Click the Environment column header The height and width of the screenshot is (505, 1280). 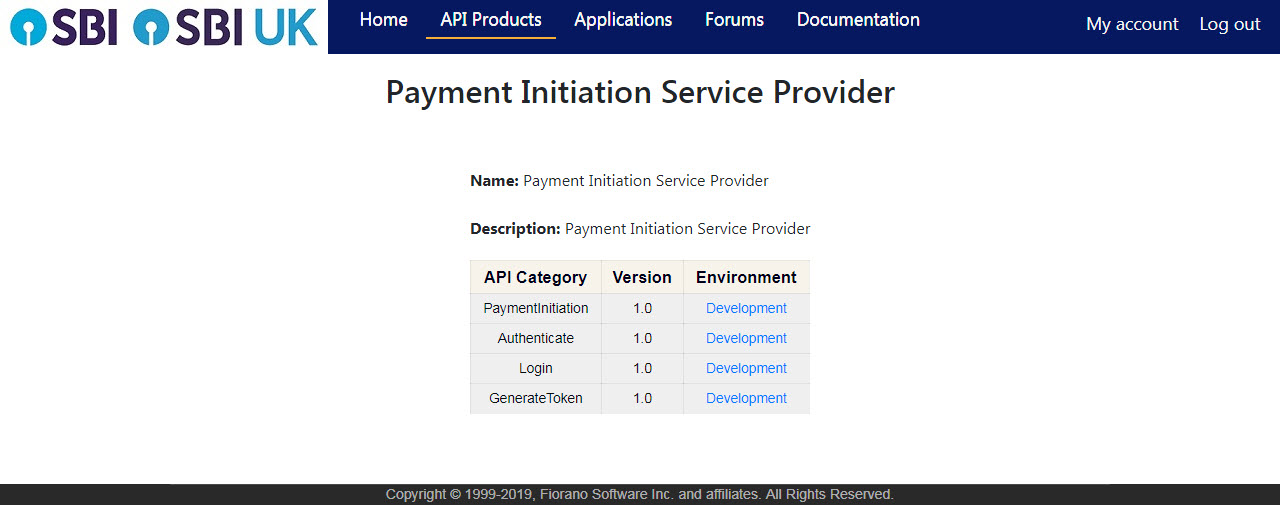point(746,277)
